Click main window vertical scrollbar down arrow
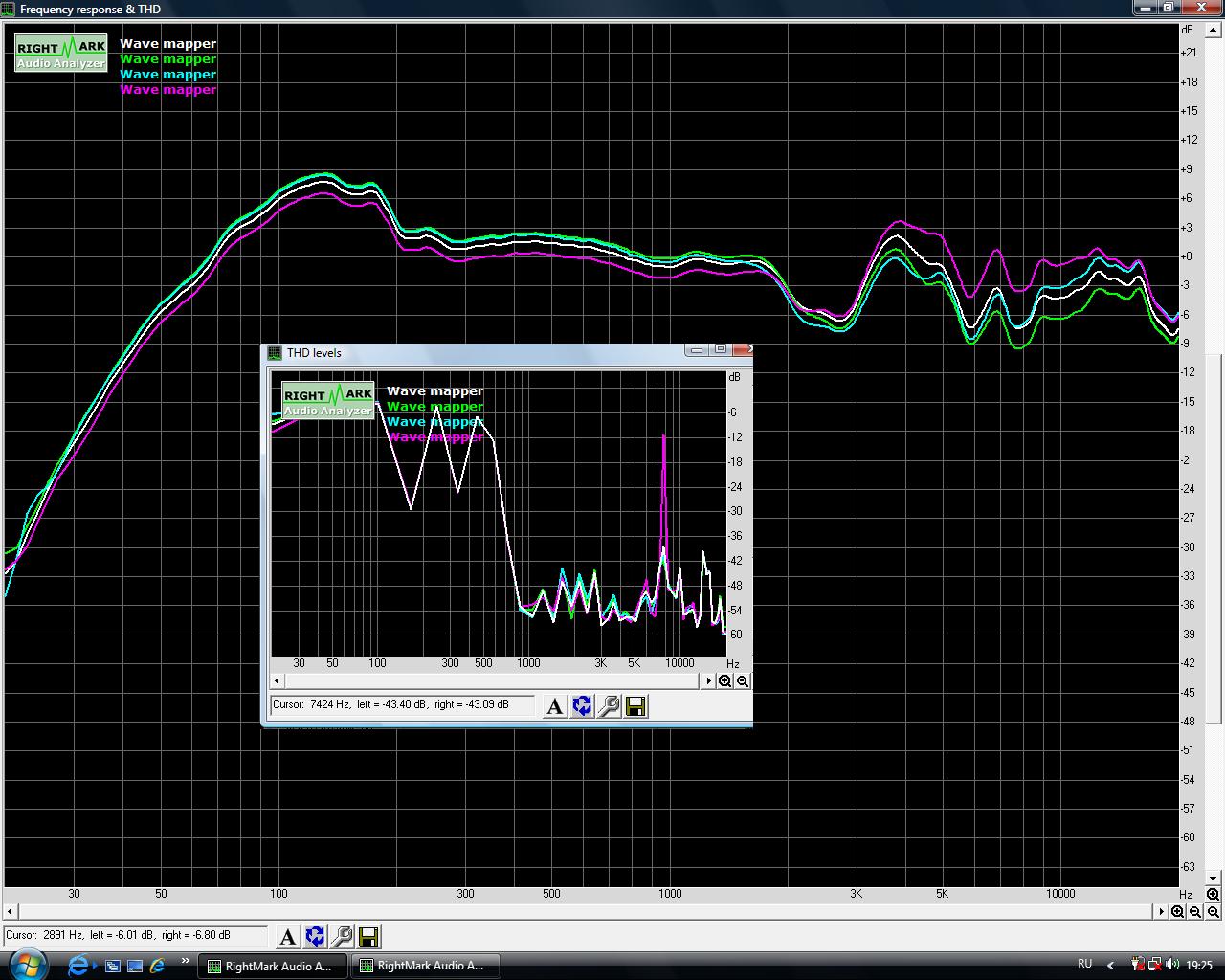 pos(1213,878)
